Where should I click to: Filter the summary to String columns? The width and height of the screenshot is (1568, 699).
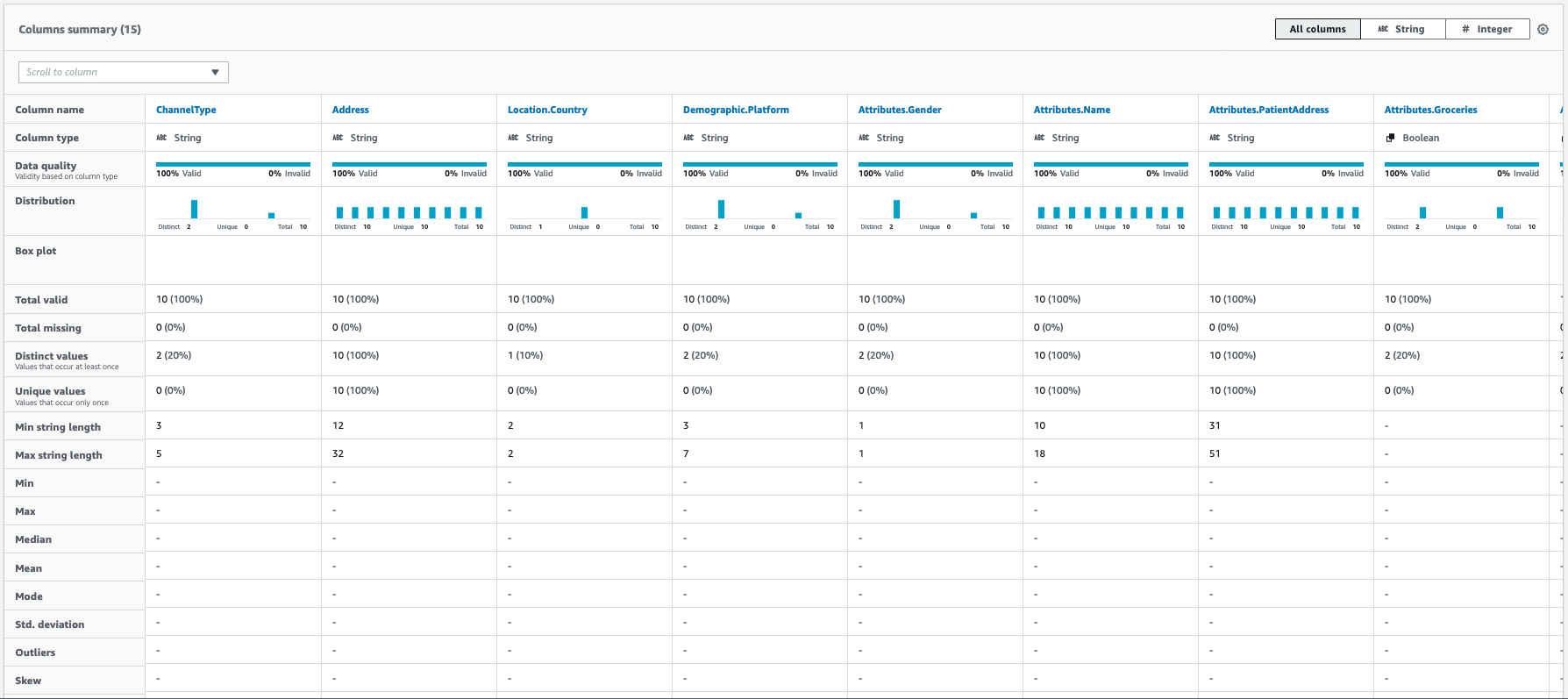point(1402,29)
